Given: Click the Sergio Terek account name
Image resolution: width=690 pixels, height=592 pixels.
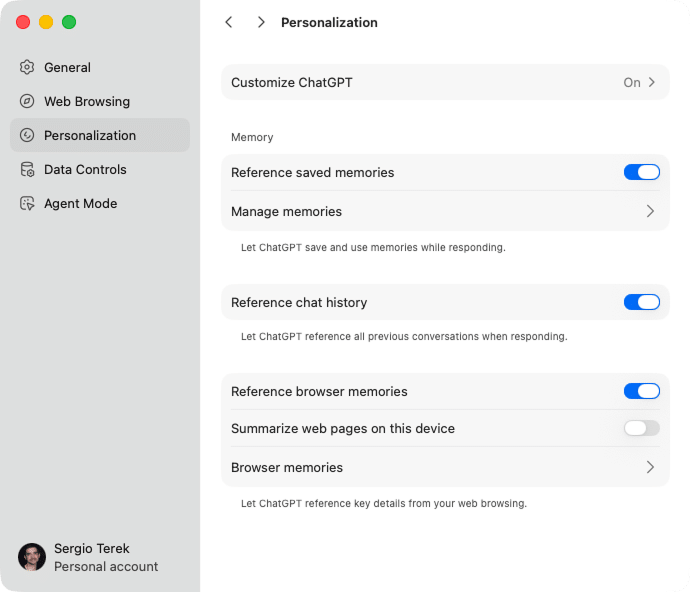Looking at the screenshot, I should (x=92, y=548).
